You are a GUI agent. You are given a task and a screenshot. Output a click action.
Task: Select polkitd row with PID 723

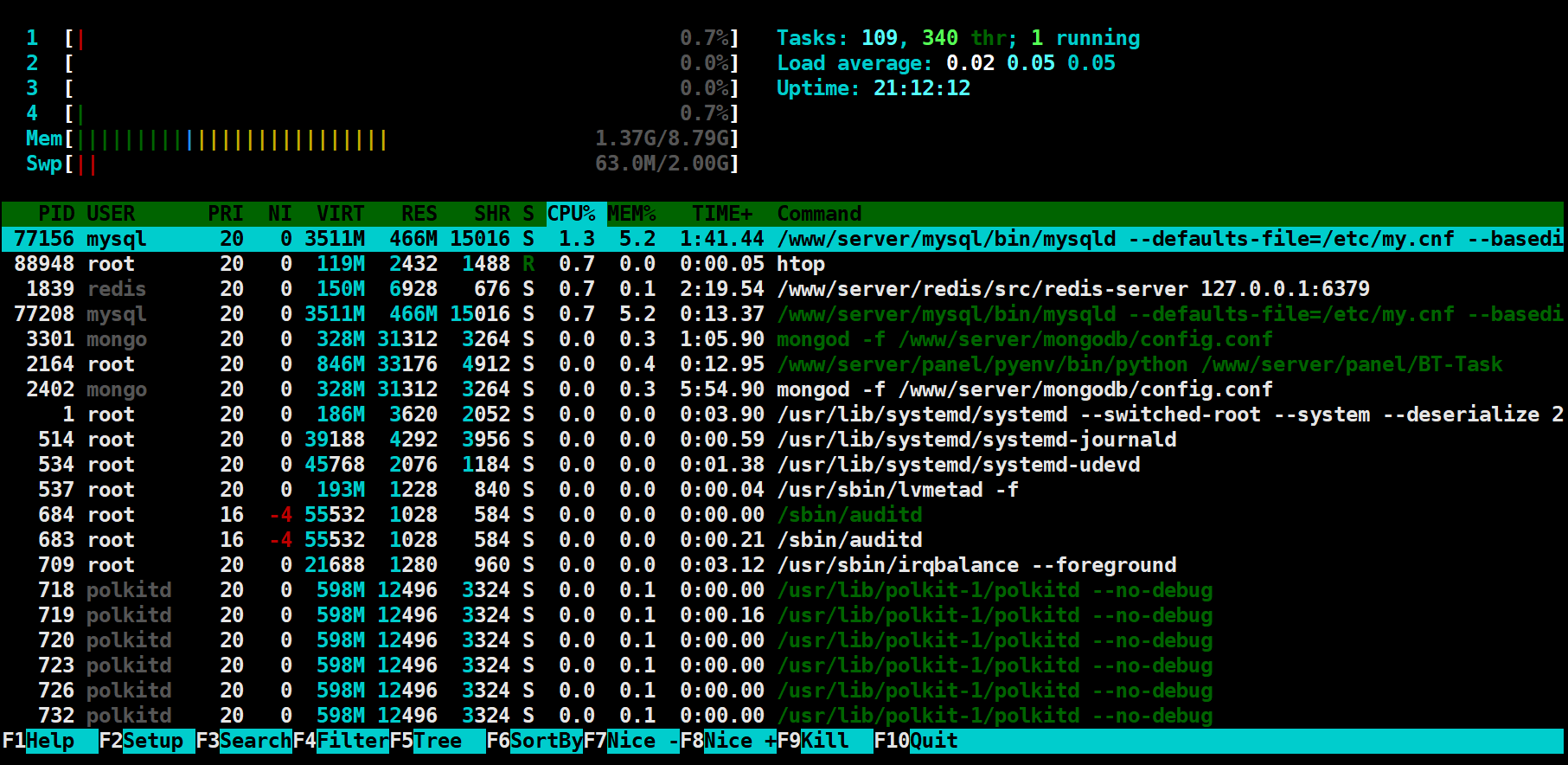point(783,665)
